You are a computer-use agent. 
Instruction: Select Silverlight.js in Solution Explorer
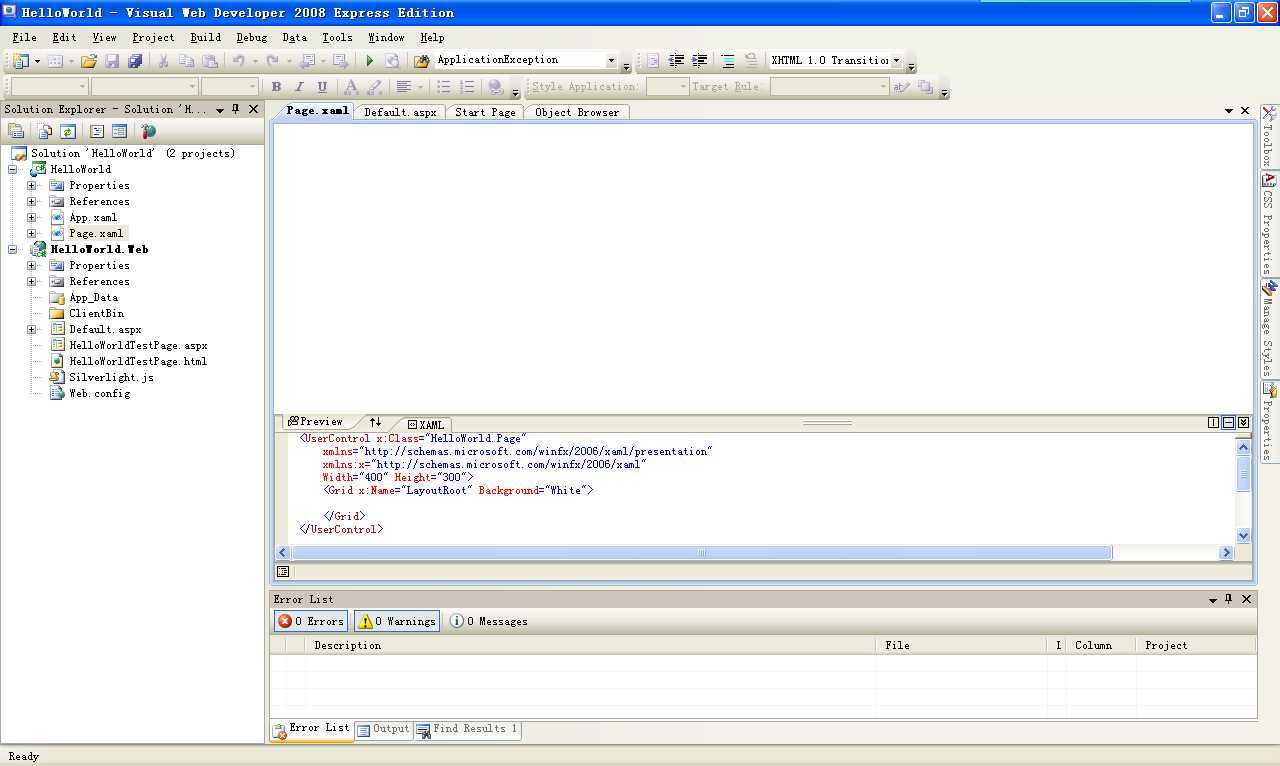tap(111, 377)
